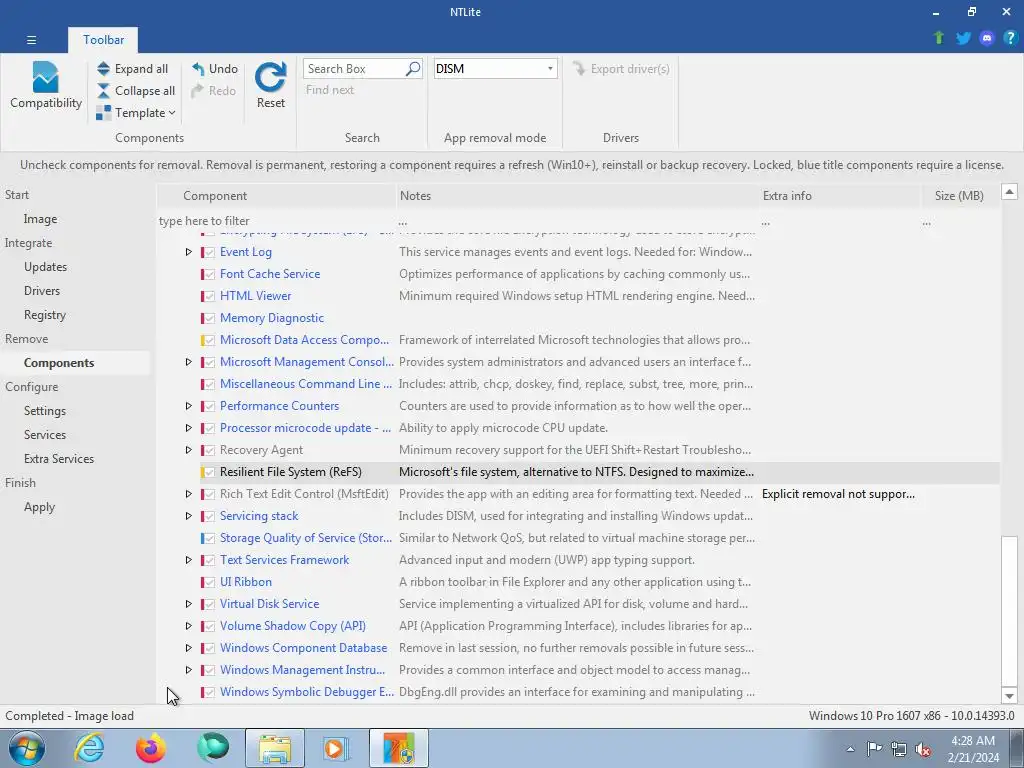
Task: Expand Text Services Framework node
Action: (x=188, y=560)
